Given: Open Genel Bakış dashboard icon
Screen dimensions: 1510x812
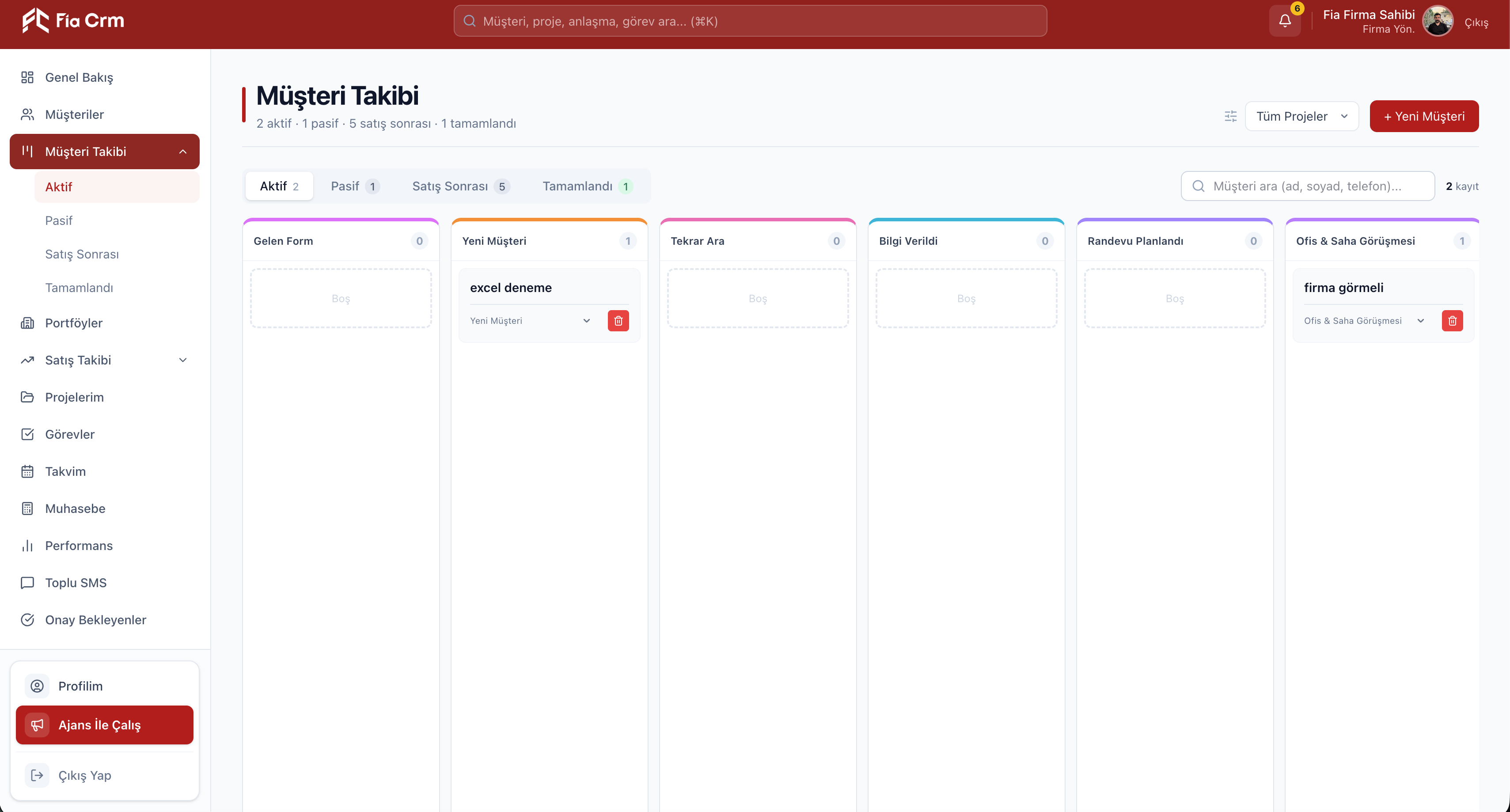Looking at the screenshot, I should [27, 77].
